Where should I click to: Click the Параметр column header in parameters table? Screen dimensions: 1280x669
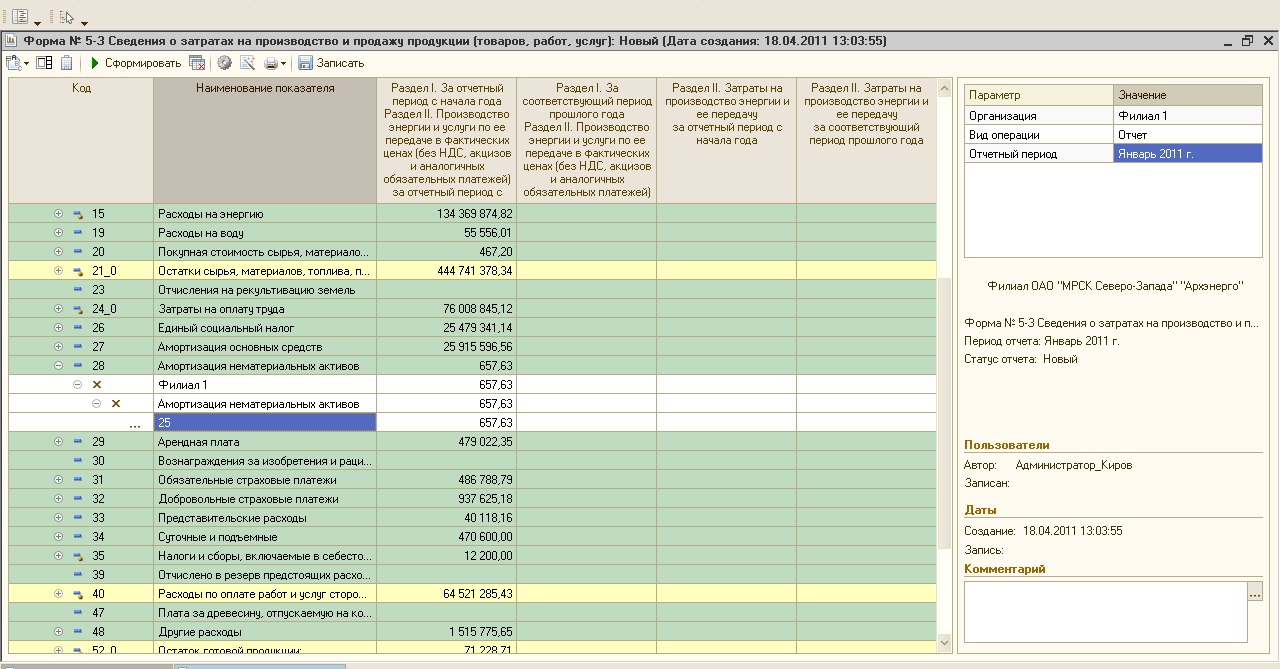point(1039,95)
